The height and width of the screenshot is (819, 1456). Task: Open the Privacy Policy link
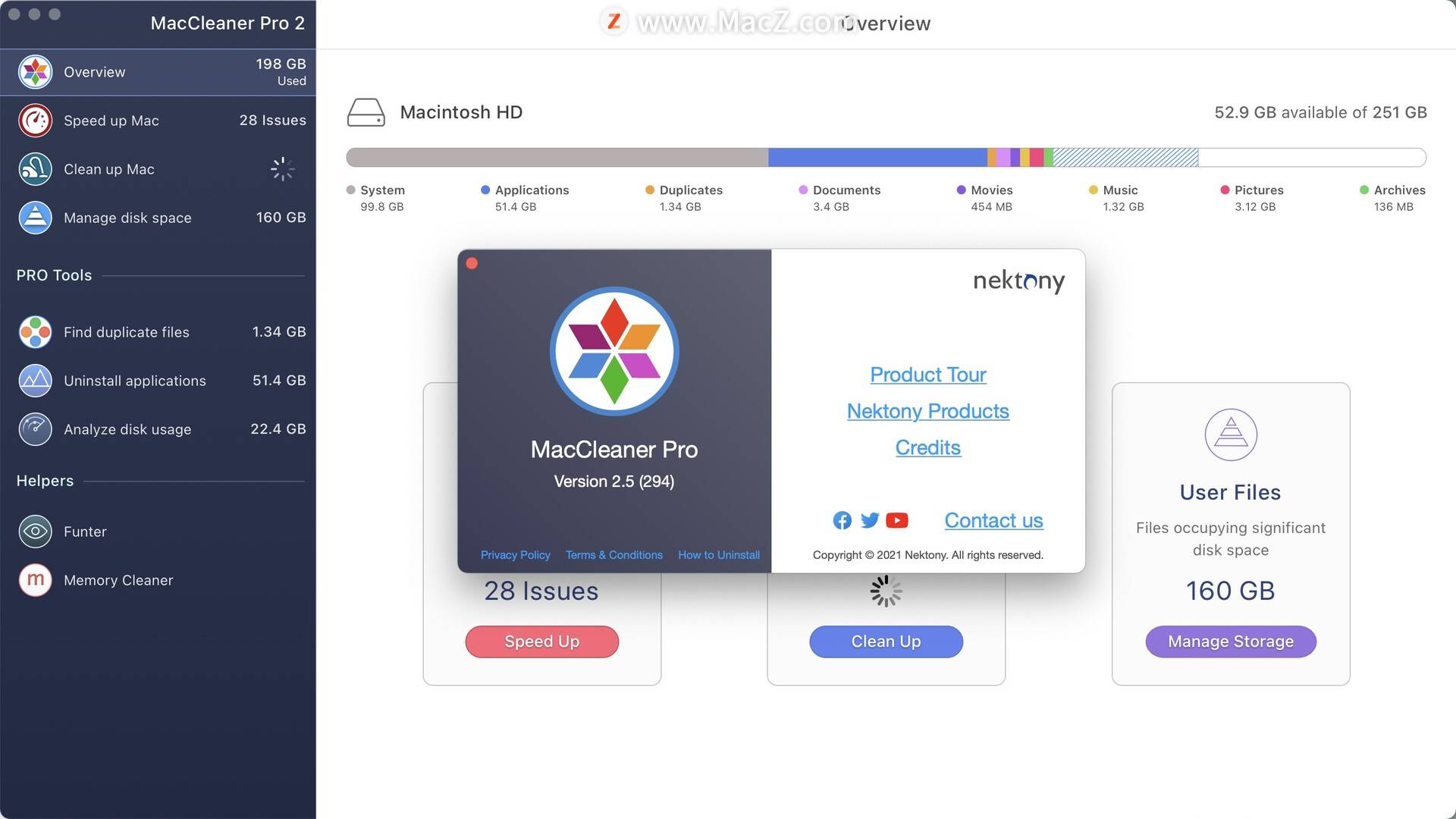[516, 555]
